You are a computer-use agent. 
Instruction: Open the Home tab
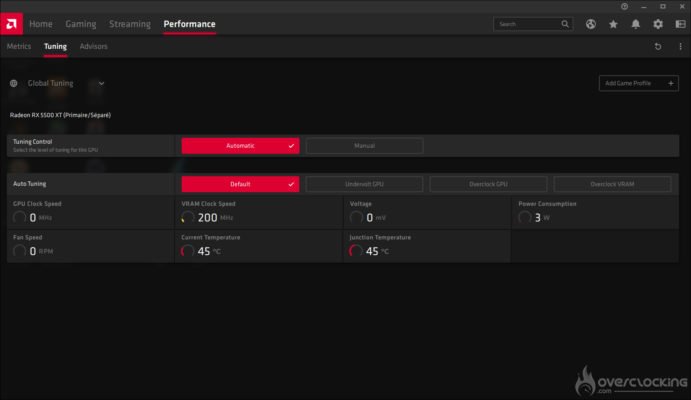[x=41, y=24]
